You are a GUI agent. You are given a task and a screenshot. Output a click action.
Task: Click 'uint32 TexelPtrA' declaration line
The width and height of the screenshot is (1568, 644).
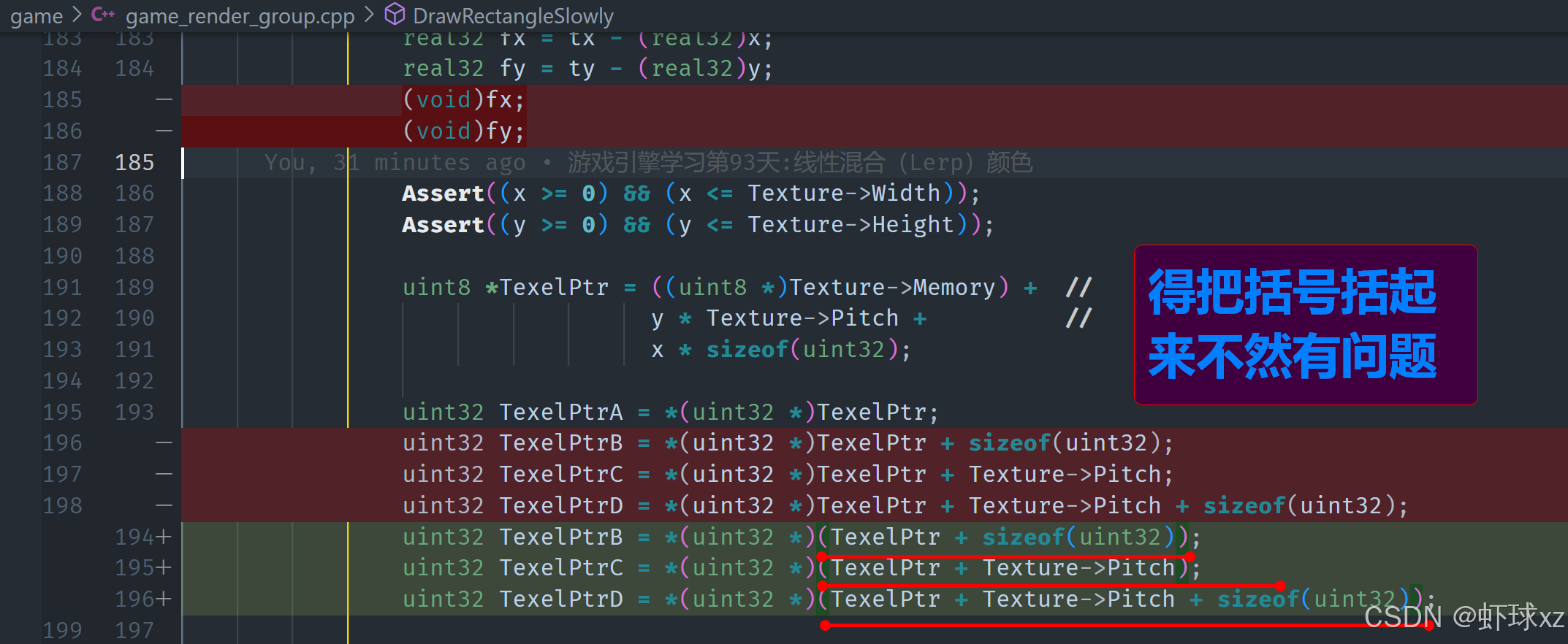point(671,413)
